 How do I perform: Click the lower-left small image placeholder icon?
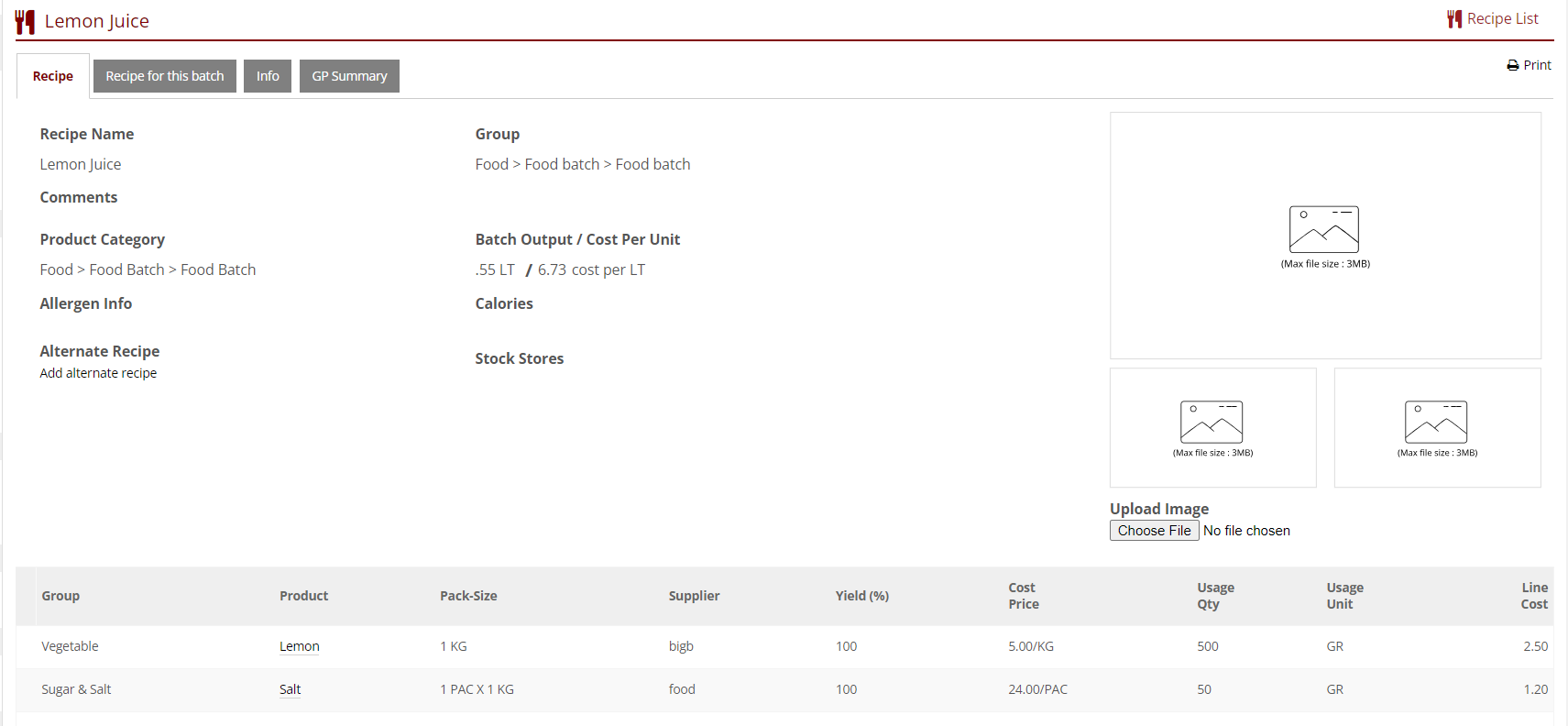click(1212, 422)
